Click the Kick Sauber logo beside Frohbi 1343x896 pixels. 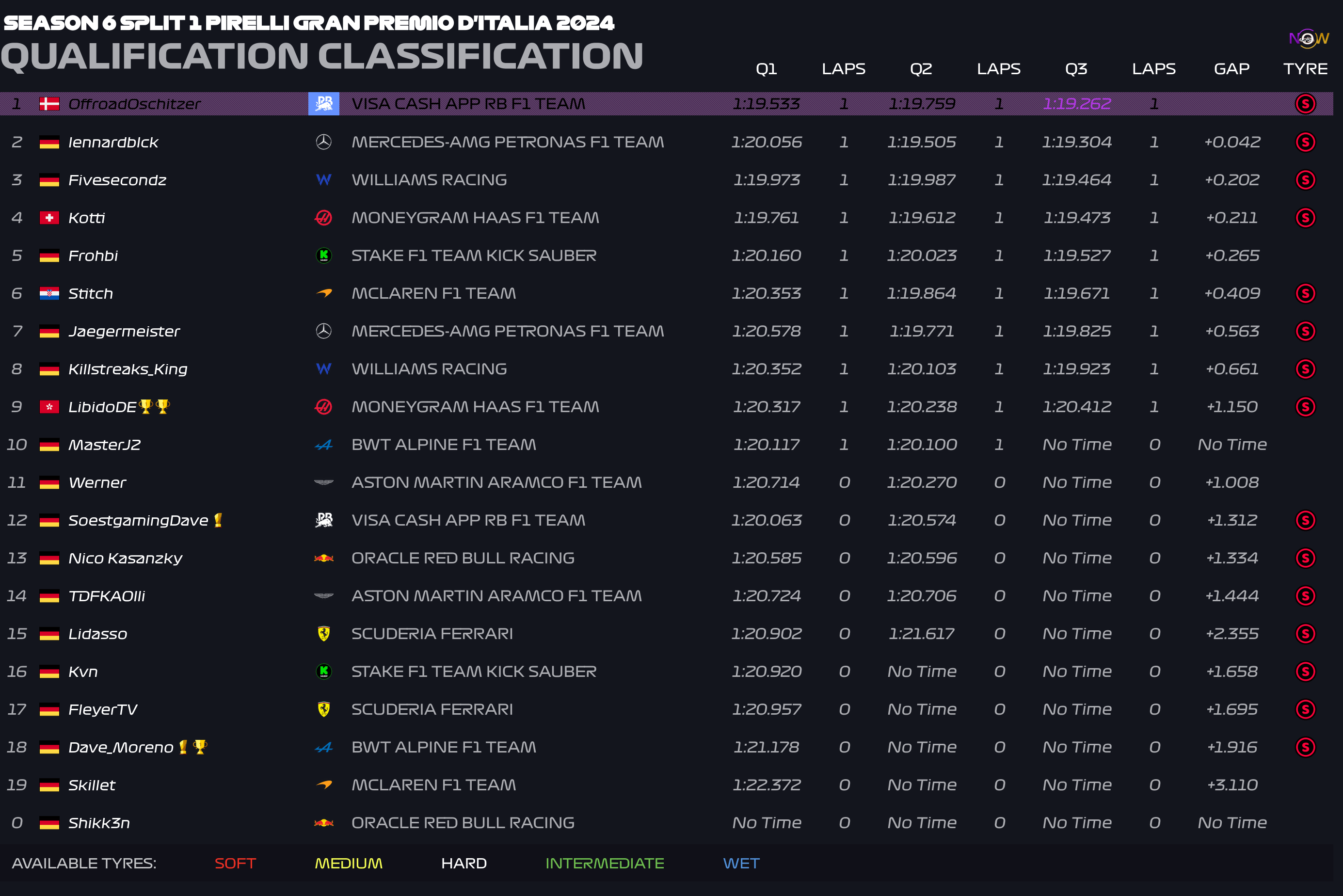(x=323, y=256)
